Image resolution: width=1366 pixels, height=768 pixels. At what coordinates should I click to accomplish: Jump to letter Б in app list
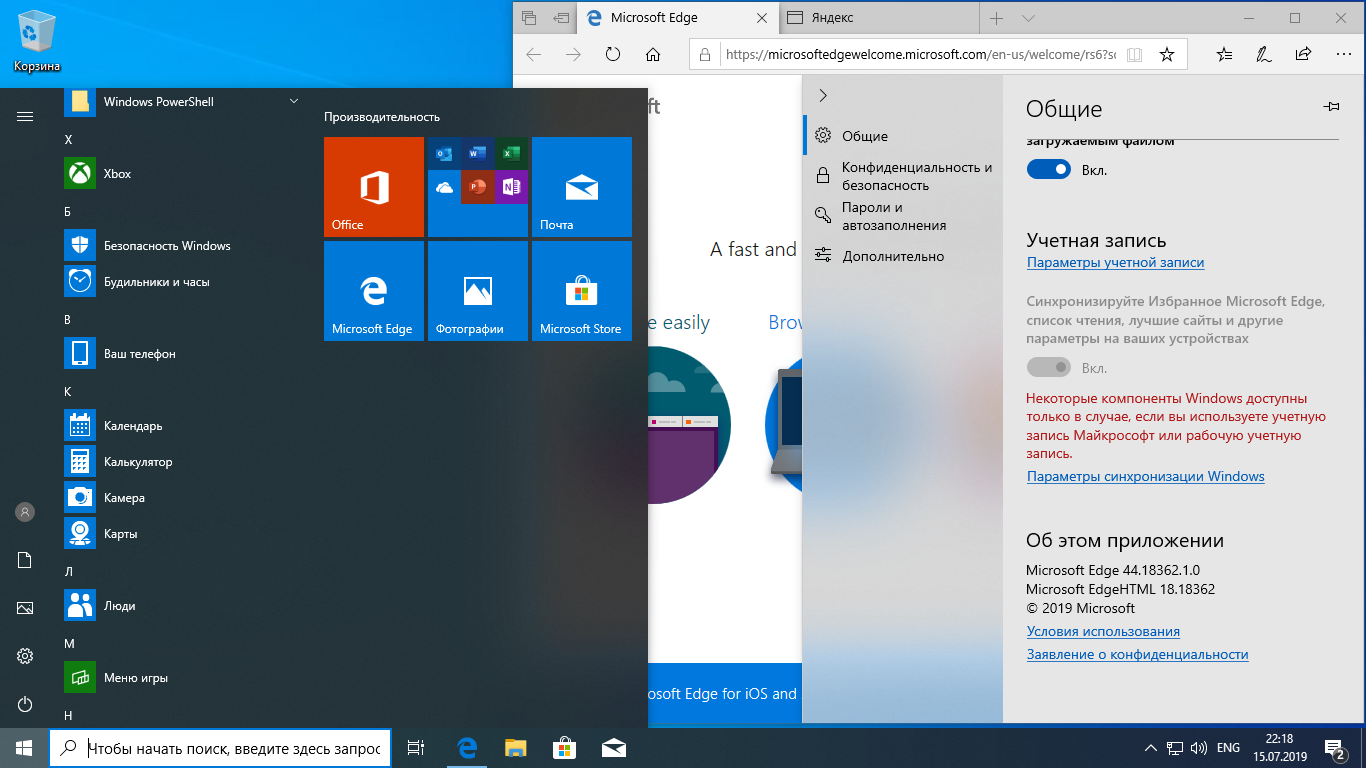click(68, 211)
